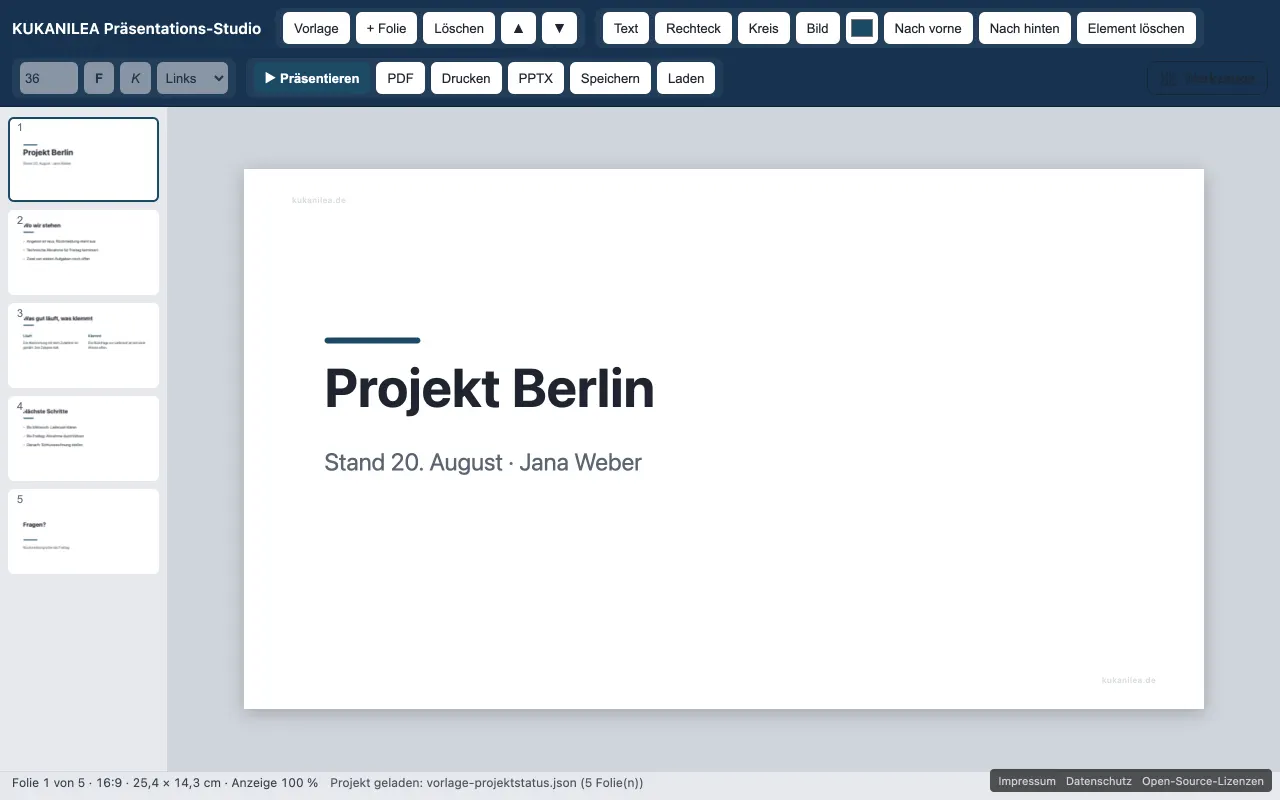Click the font size field showing 36
This screenshot has height=800, width=1280.
coord(48,78)
